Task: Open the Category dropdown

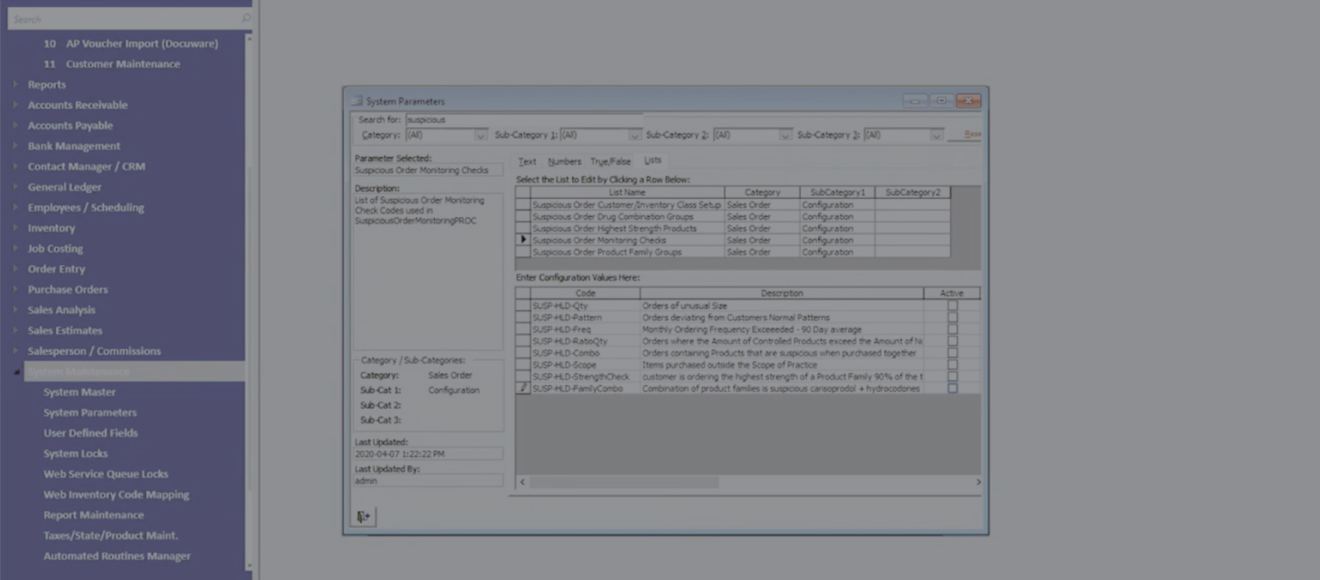Action: pyautogui.click(x=480, y=135)
